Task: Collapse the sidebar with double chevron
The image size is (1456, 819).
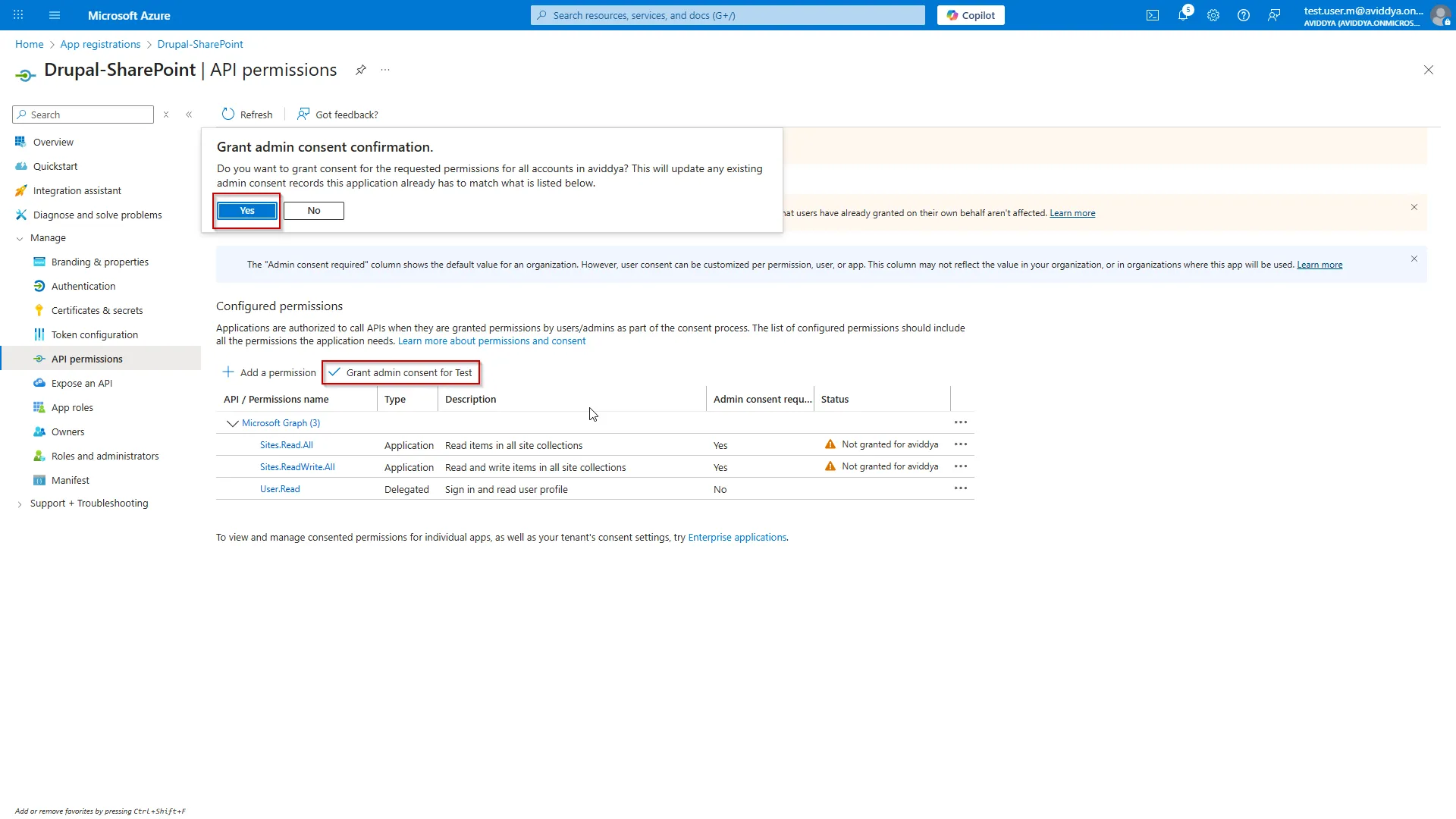Action: 189,115
